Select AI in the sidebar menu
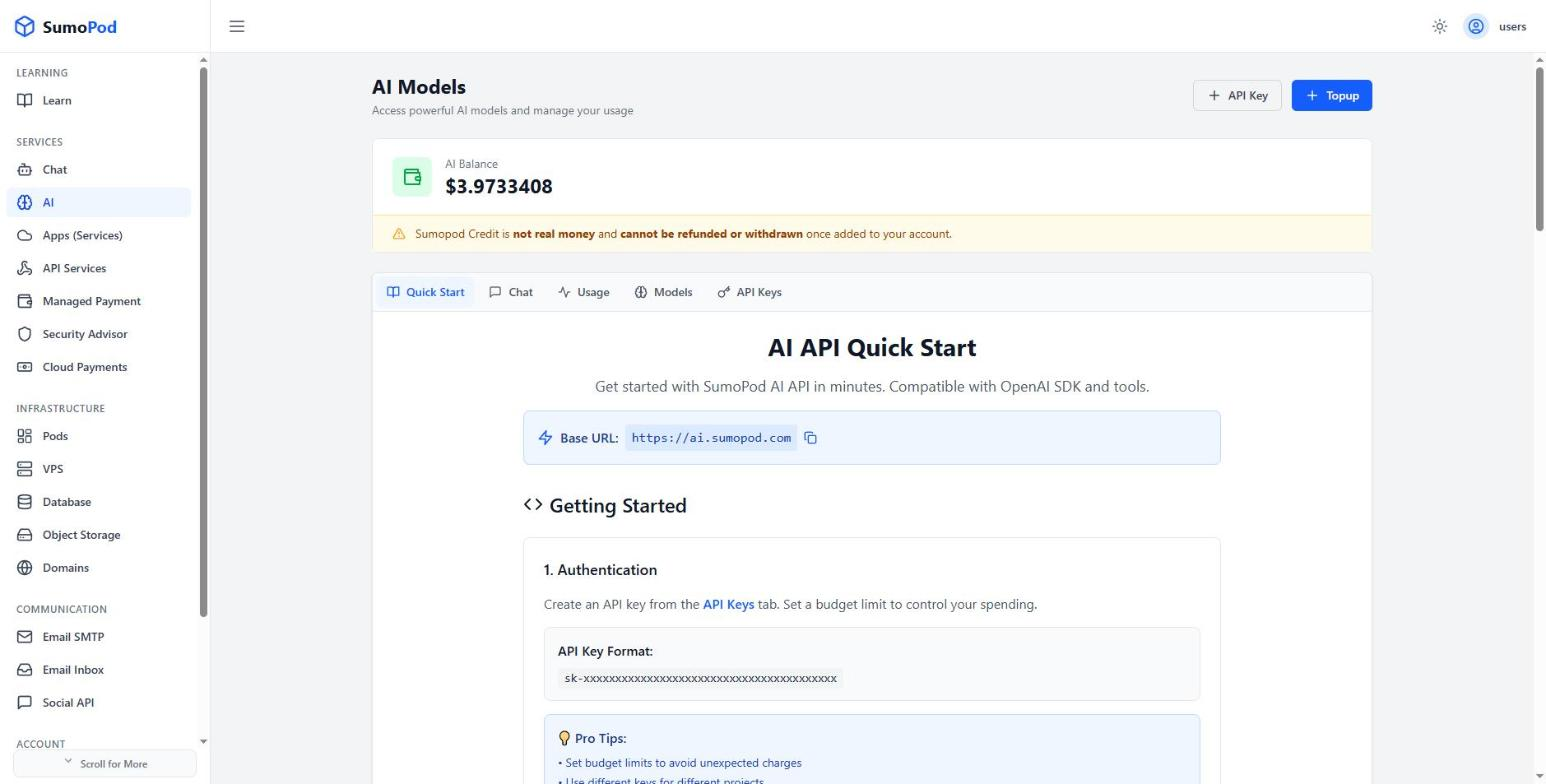The width and height of the screenshot is (1546, 784). pyautogui.click(x=99, y=203)
